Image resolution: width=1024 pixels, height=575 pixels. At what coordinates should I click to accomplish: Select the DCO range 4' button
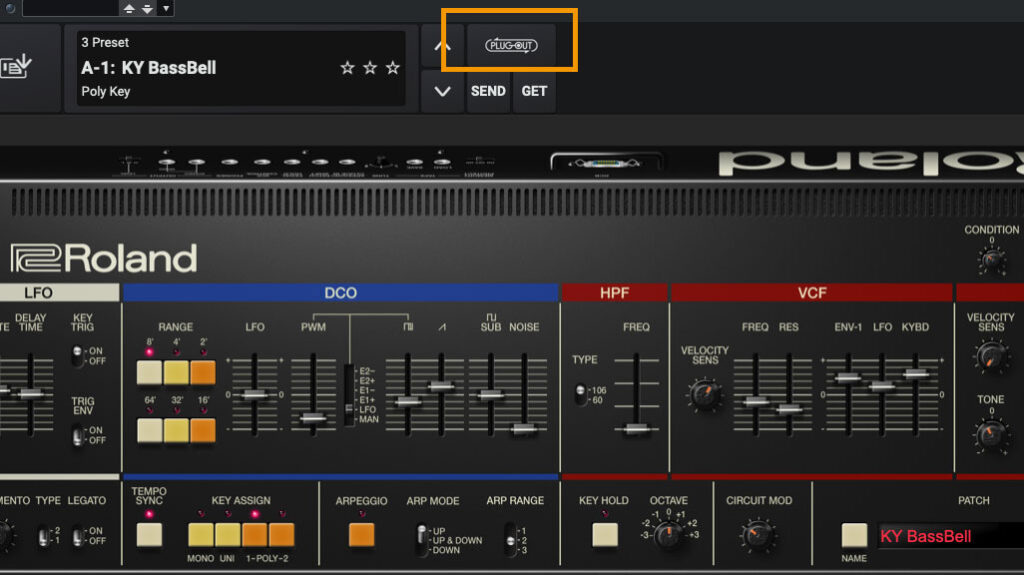coord(176,372)
